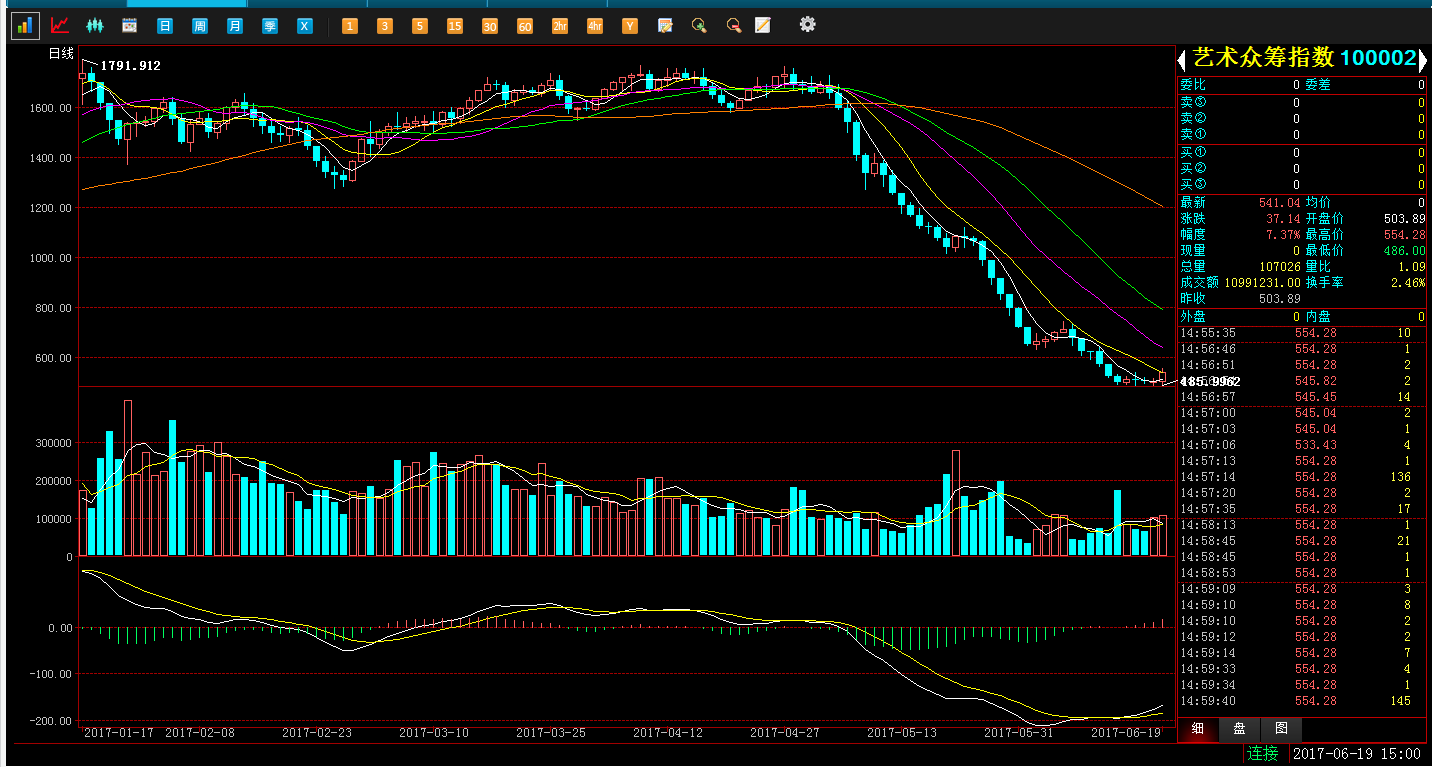This screenshot has width=1432, height=767.
Task: Toggle the daily (日) period button
Action: coord(165,25)
